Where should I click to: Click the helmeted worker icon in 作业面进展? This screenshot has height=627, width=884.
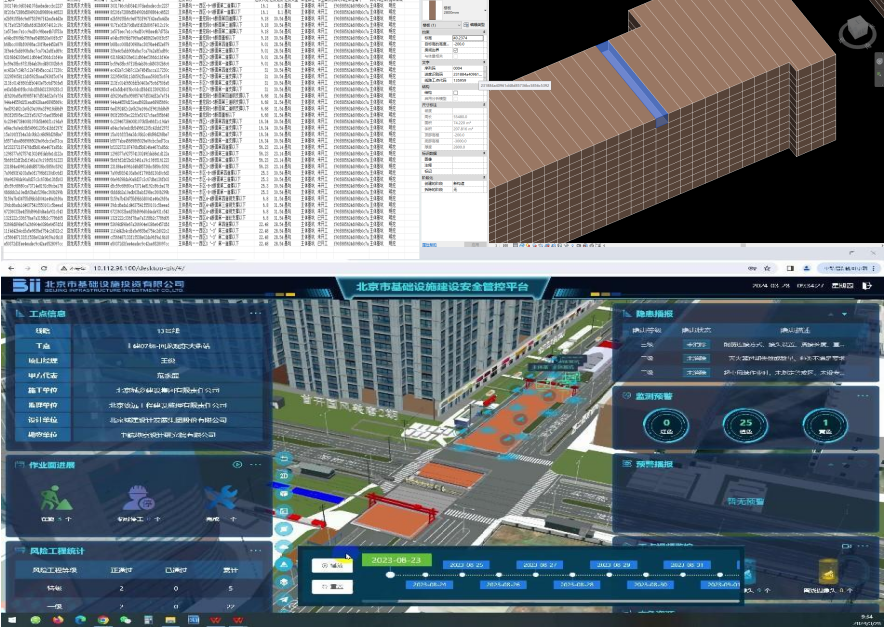click(138, 498)
